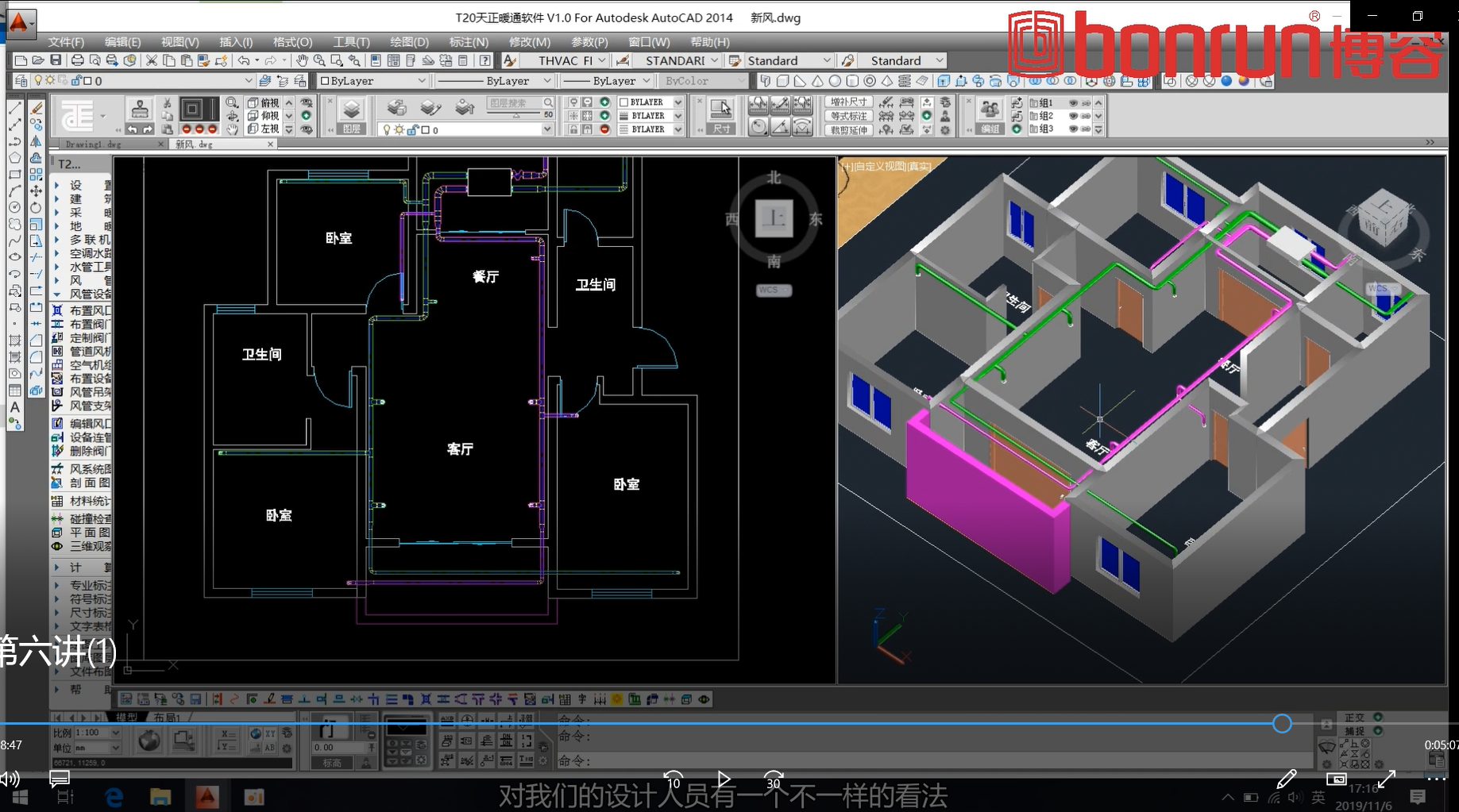Click the Windows Start button
The image size is (1459, 812).
[x=20, y=797]
